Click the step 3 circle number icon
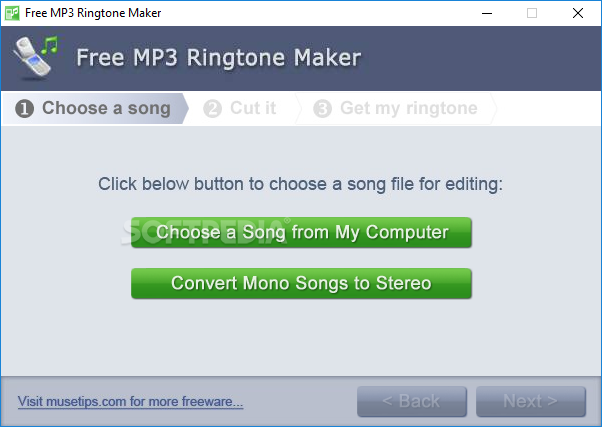 (322, 109)
